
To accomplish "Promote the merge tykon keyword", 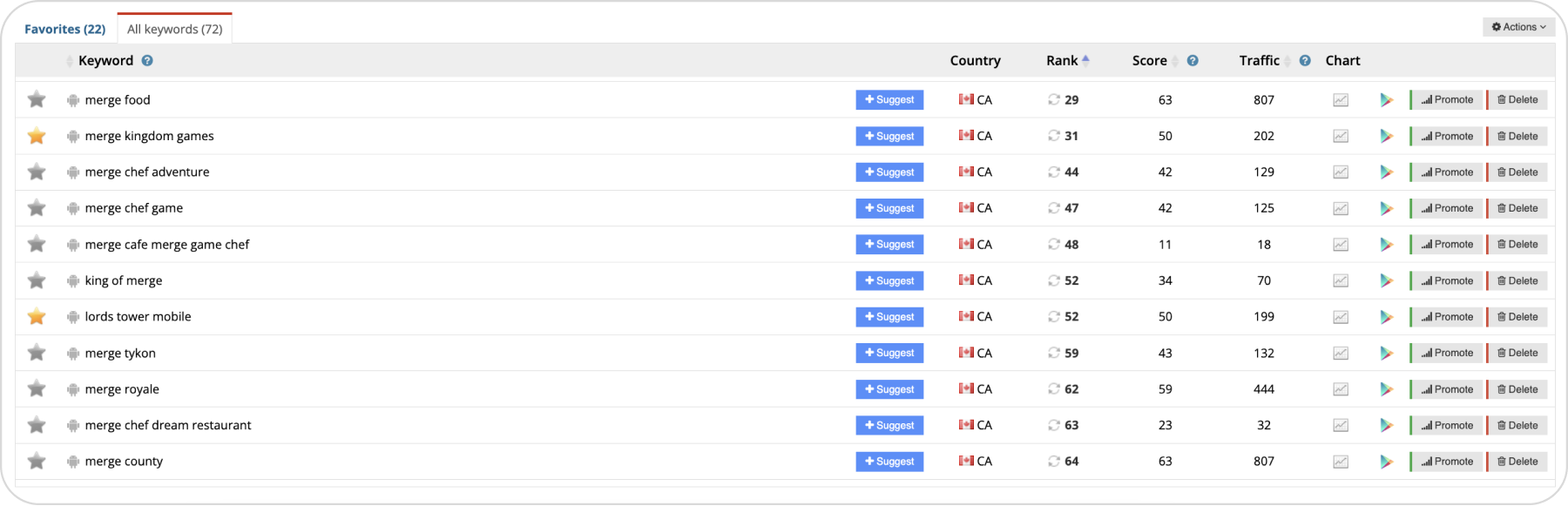I will point(1447,353).
